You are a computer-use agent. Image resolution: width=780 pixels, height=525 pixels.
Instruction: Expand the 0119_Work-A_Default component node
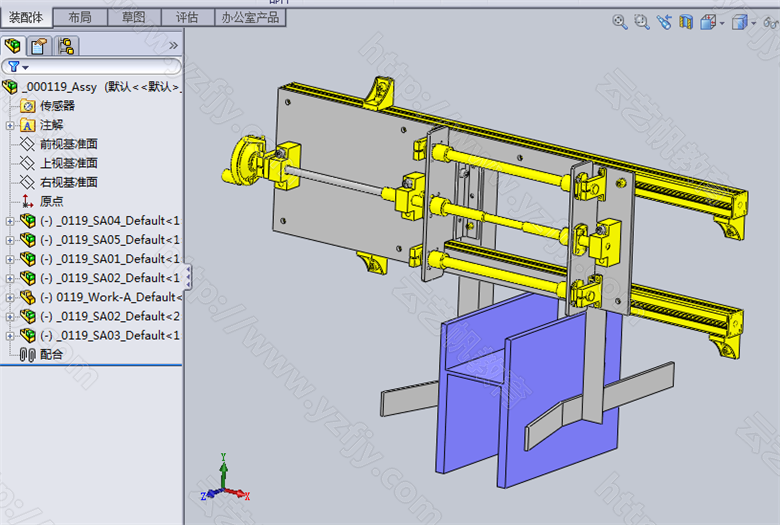[10, 298]
